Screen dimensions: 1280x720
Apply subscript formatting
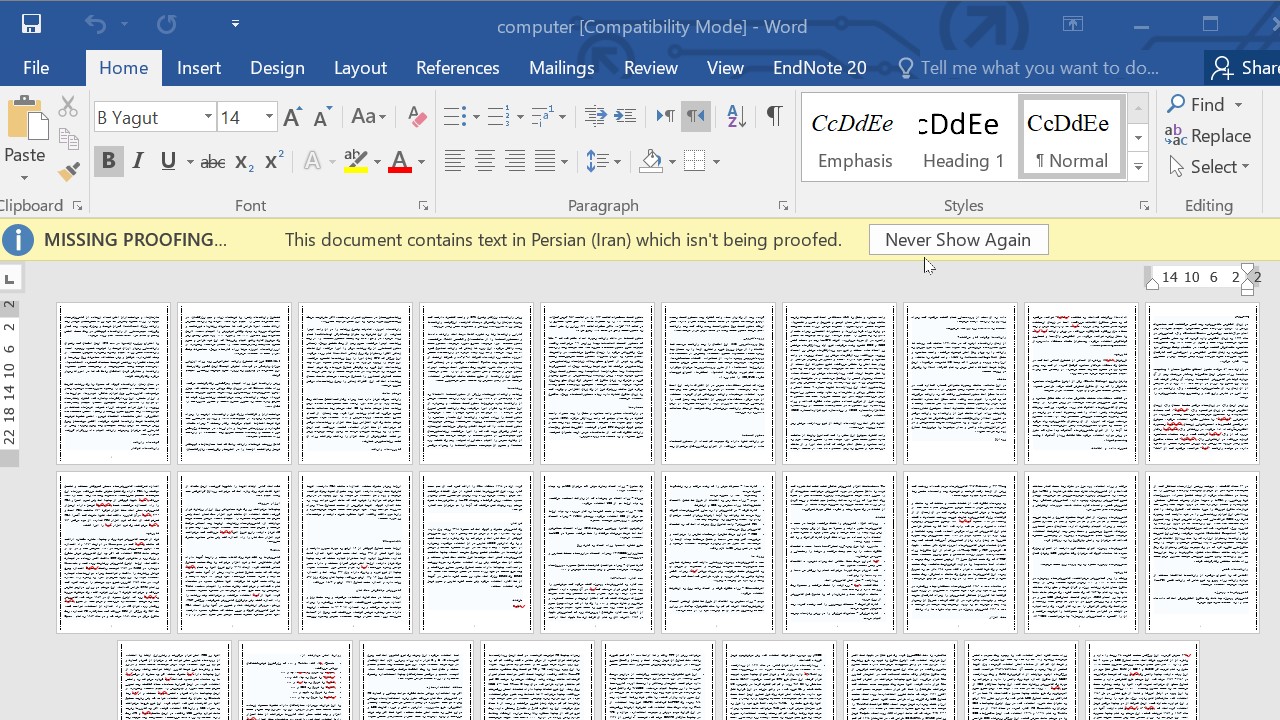tap(244, 161)
